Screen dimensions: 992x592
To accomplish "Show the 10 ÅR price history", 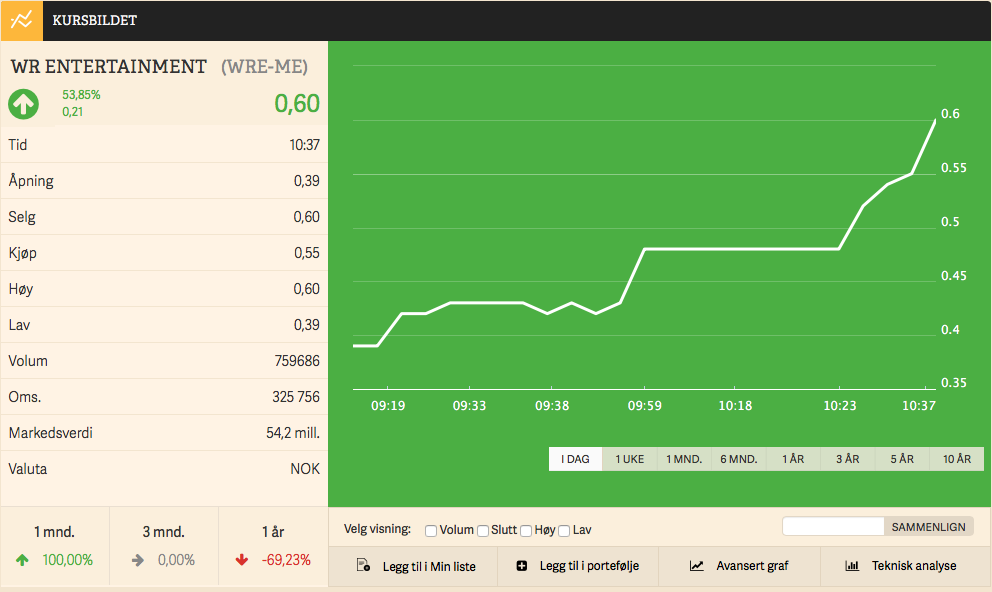I will [x=957, y=459].
